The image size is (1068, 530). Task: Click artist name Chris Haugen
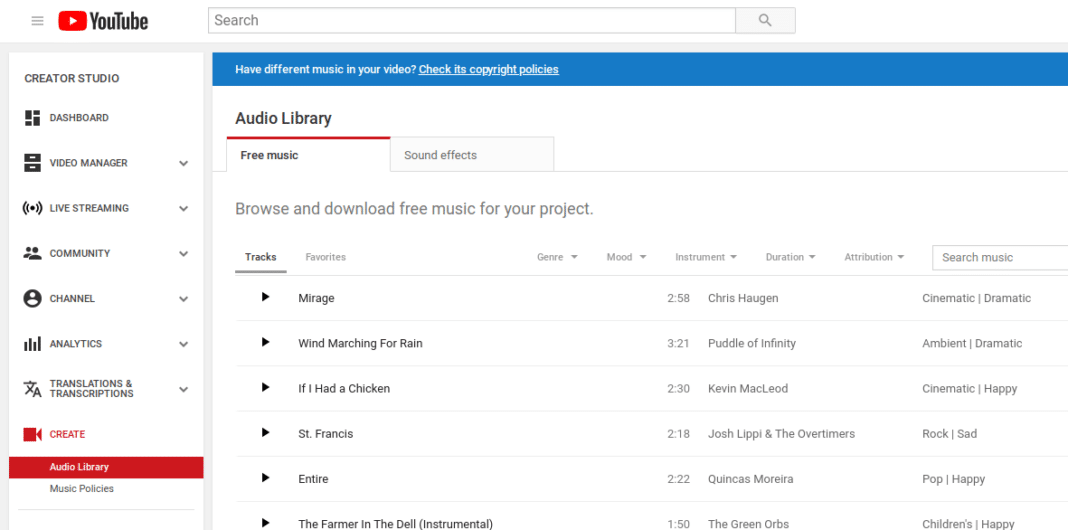tap(743, 298)
